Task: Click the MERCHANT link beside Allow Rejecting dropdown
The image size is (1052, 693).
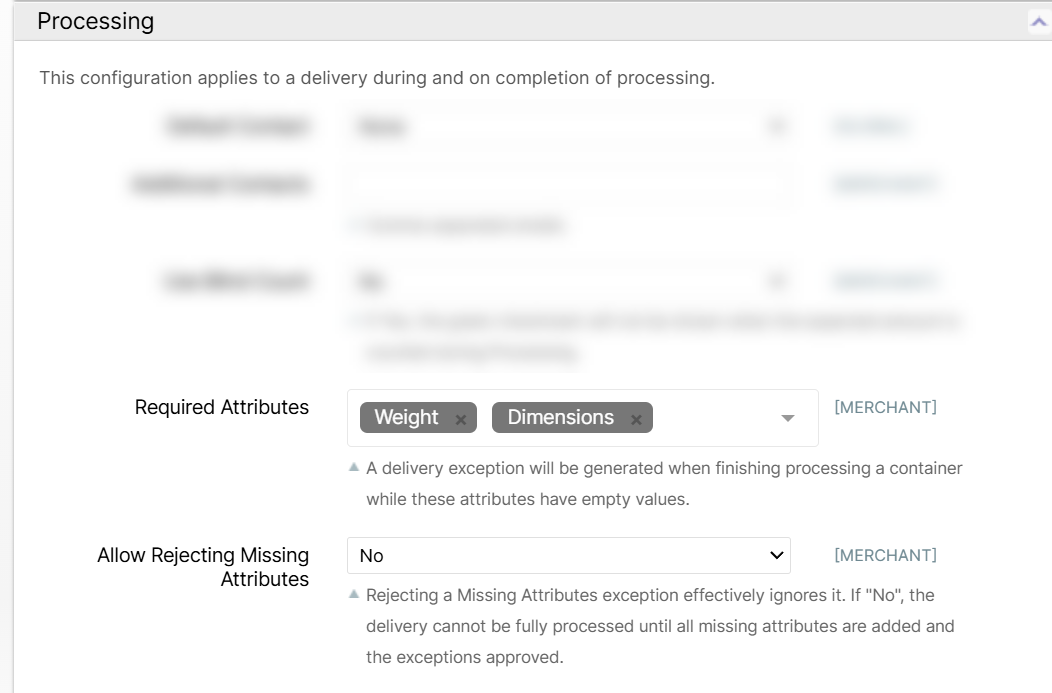Action: 885,555
